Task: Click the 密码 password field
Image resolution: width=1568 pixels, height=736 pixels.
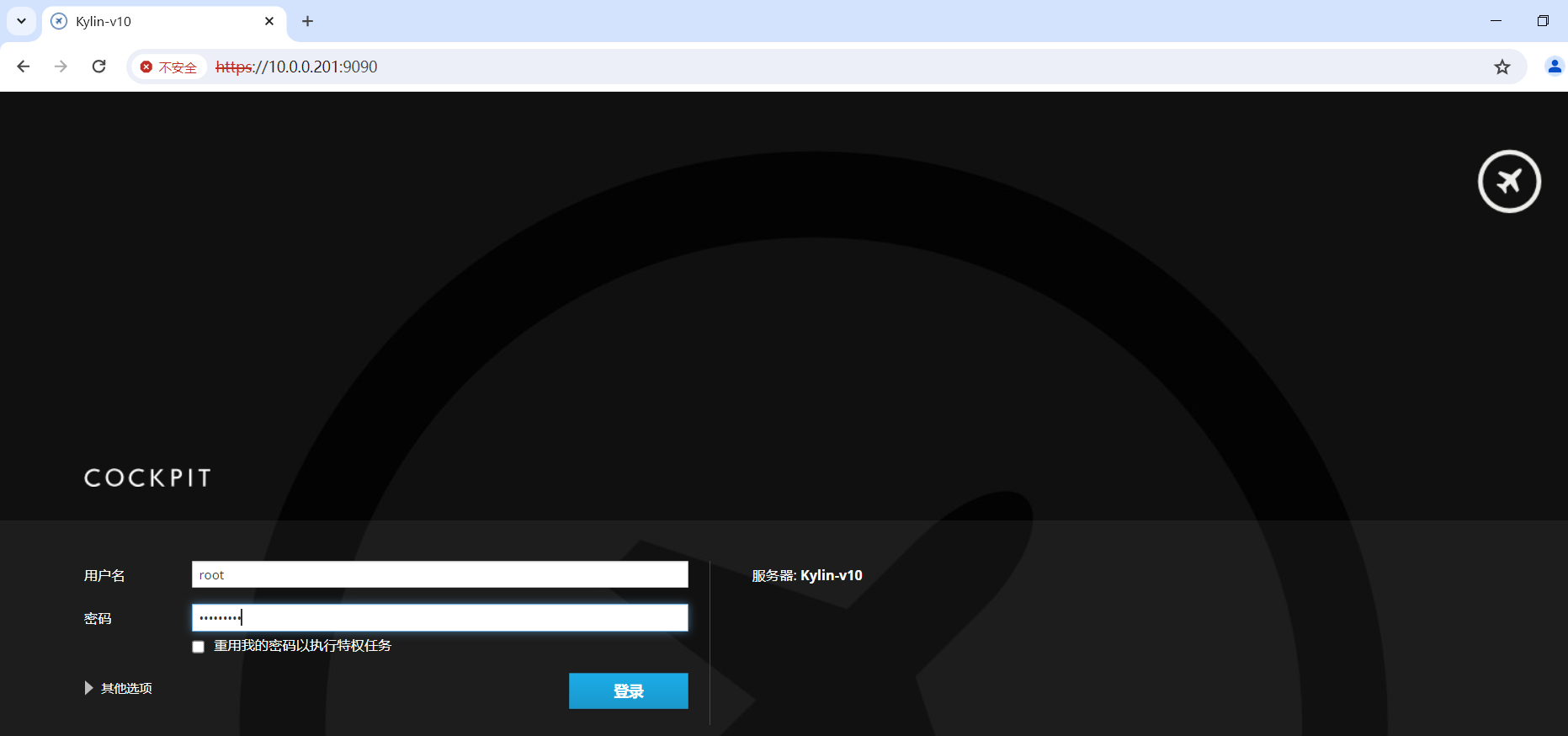Action: (440, 617)
